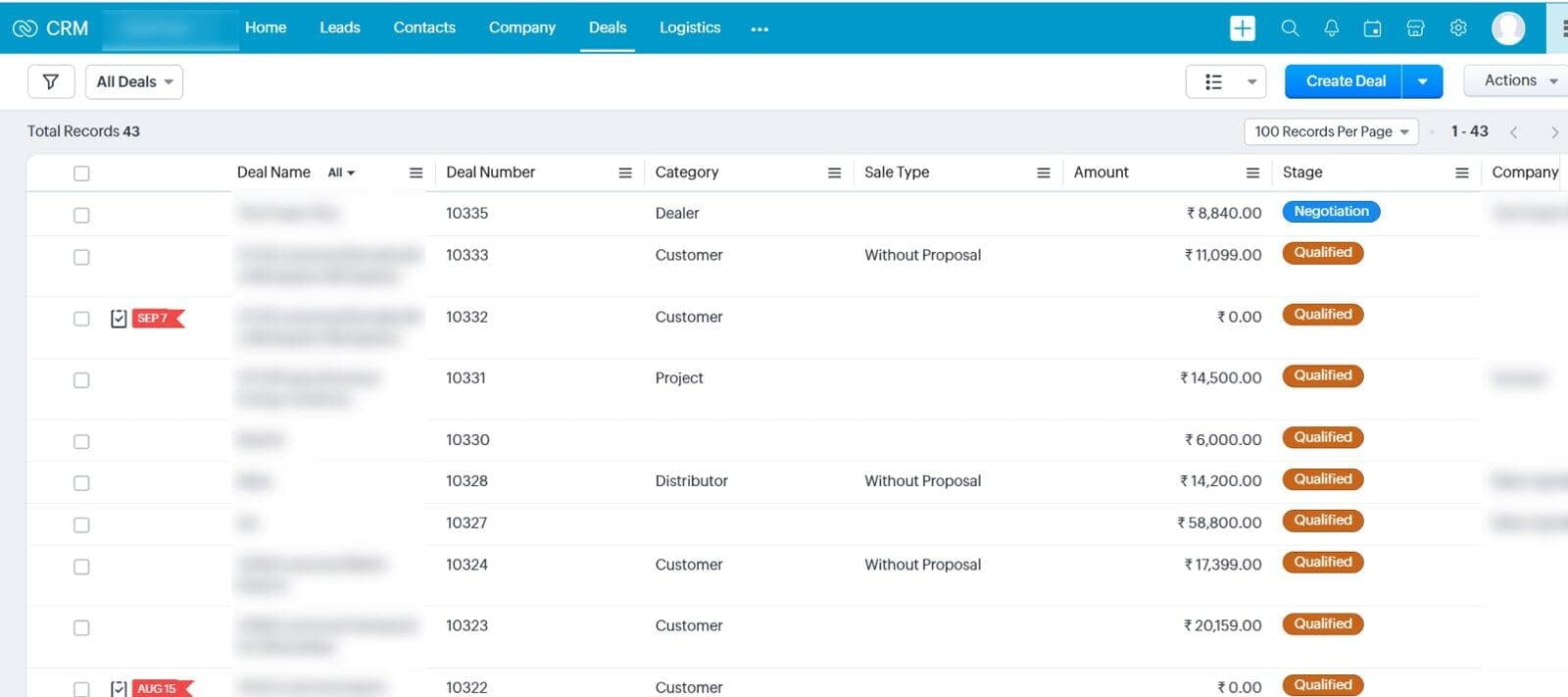Open the AUG 15 task flag on deal 10322

(x=162, y=688)
